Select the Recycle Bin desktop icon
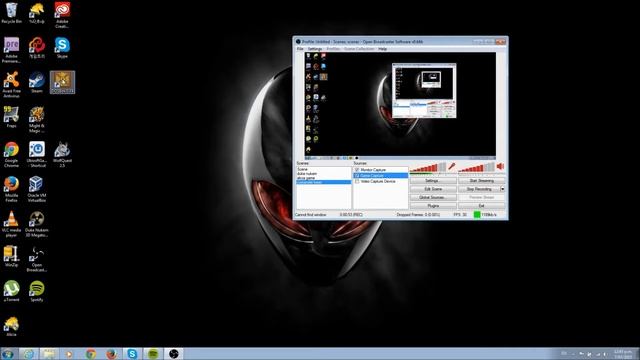This screenshot has height=360, width=640. pos(11,13)
